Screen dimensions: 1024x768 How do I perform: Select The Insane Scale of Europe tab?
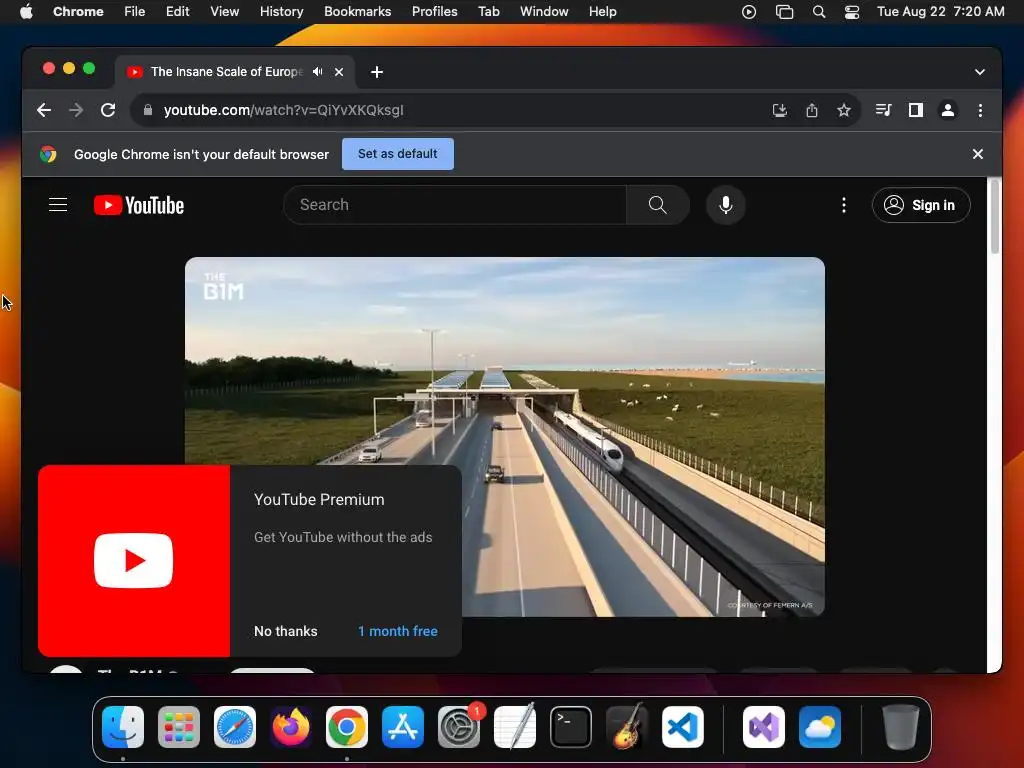[x=227, y=72]
